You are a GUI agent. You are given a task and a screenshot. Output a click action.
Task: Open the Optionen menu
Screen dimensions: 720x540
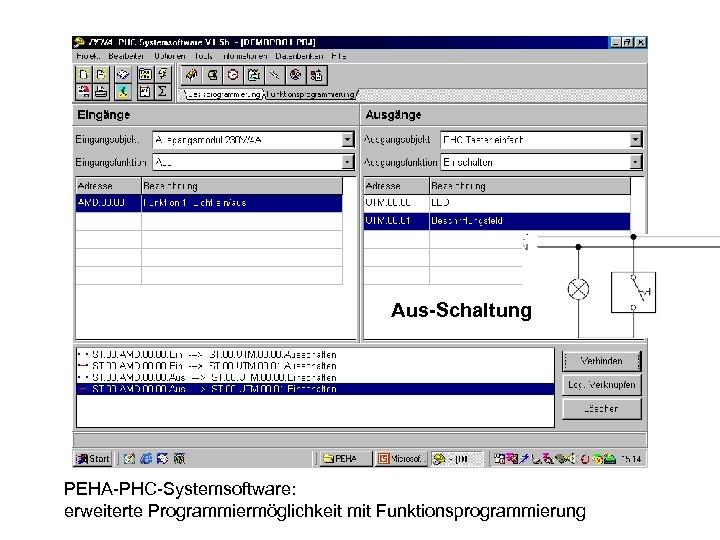[x=170, y=56]
